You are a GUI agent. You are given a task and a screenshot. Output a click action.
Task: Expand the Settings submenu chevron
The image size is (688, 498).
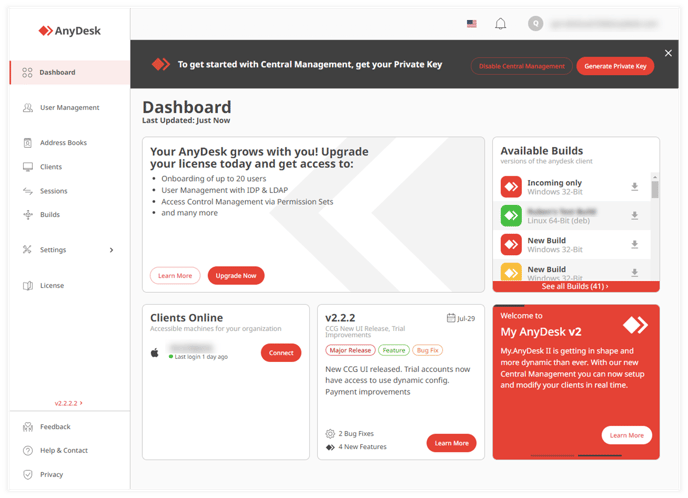coord(111,250)
